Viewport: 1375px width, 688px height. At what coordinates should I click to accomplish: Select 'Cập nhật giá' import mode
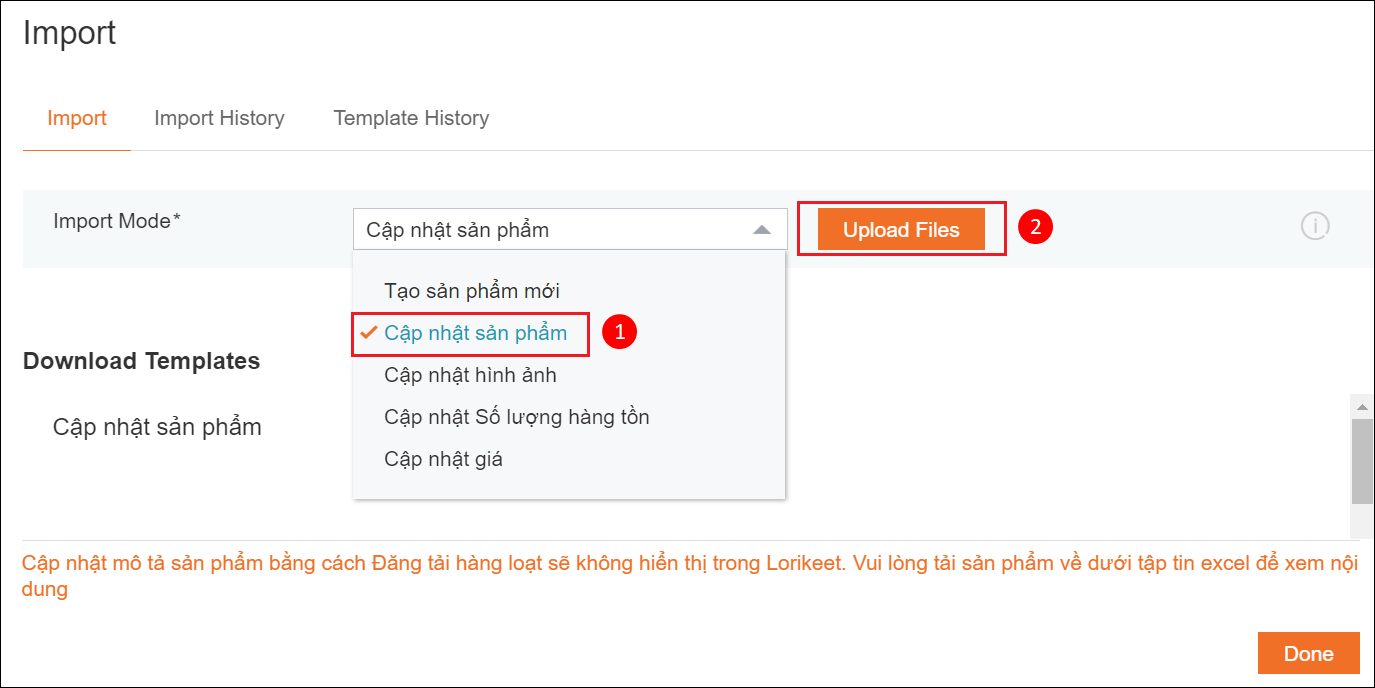pyautogui.click(x=443, y=459)
